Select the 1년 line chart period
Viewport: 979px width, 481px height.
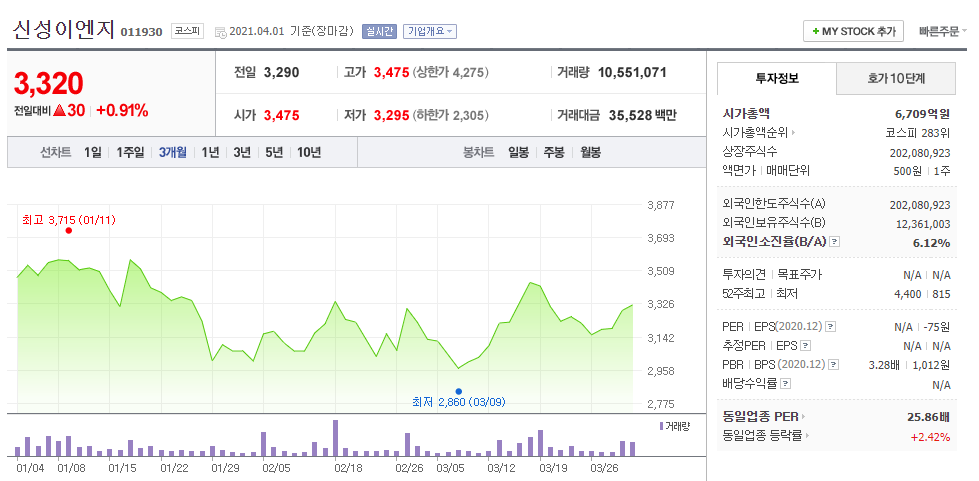pyautogui.click(x=210, y=152)
